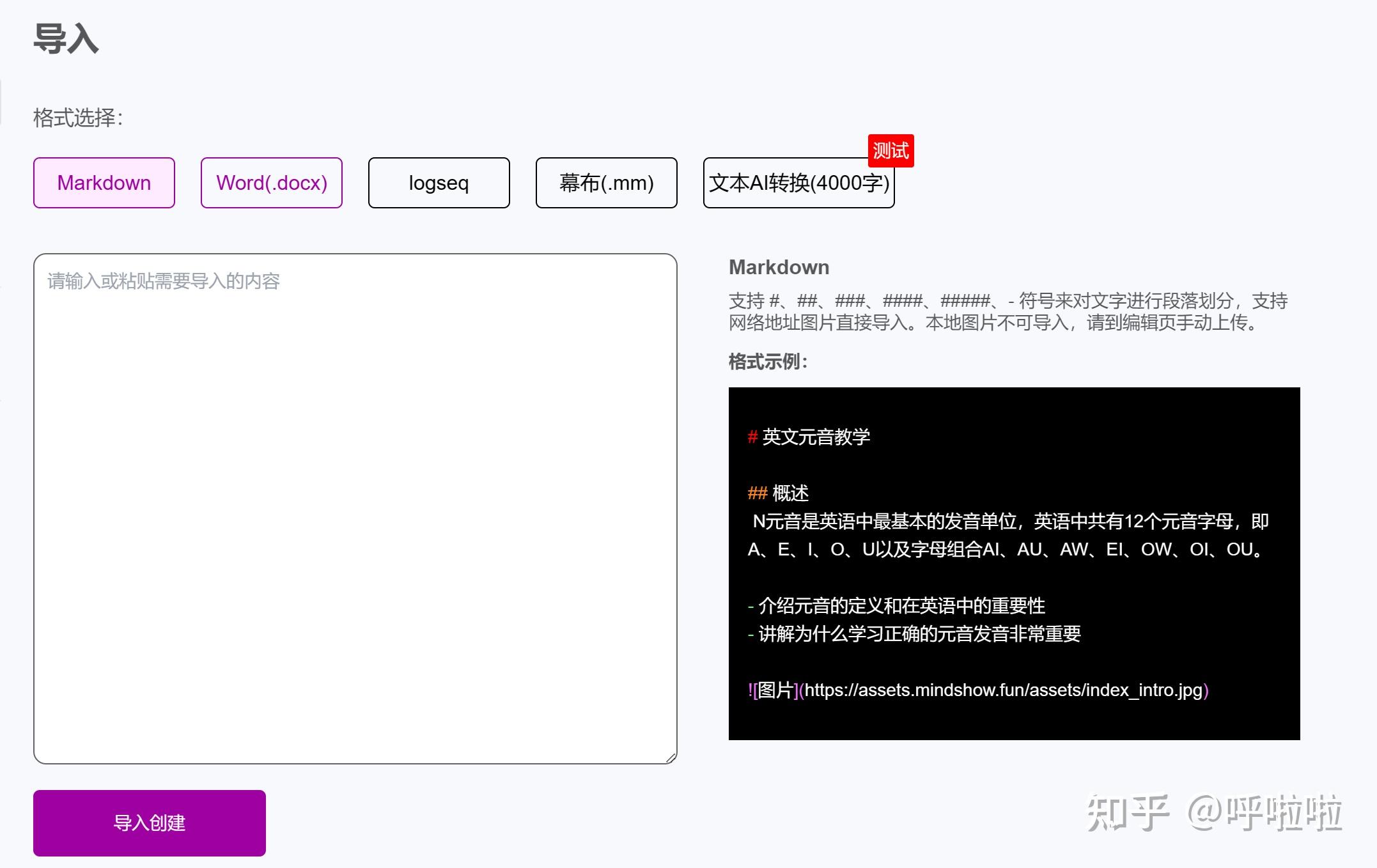Viewport: 1377px width, 868px height.
Task: Click the 导入创建 button
Action: pos(150,823)
